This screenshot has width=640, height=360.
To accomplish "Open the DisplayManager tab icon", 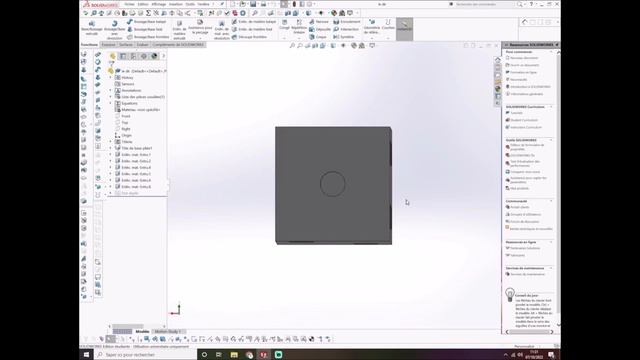I will 154,56.
